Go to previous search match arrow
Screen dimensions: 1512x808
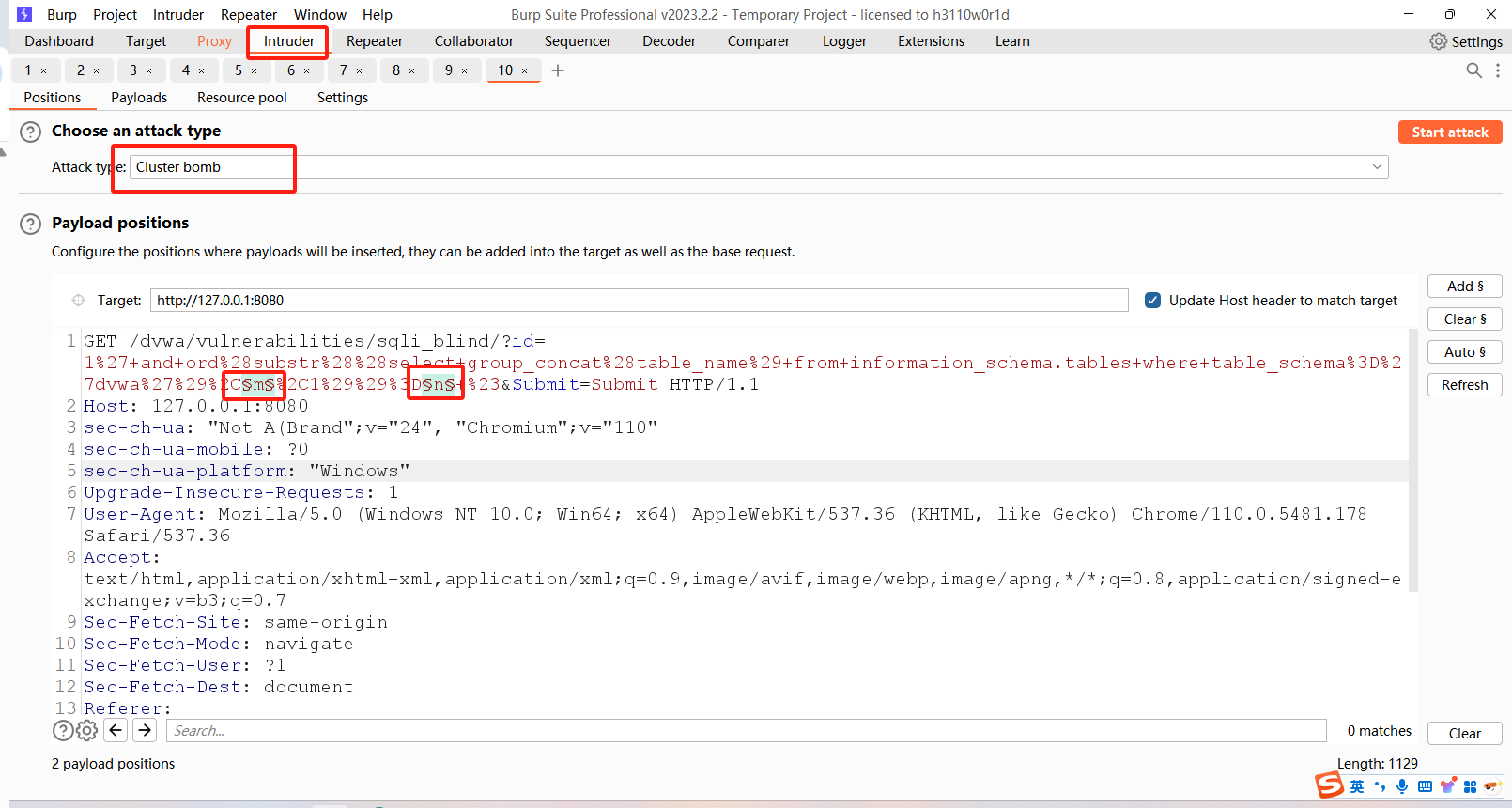116,730
